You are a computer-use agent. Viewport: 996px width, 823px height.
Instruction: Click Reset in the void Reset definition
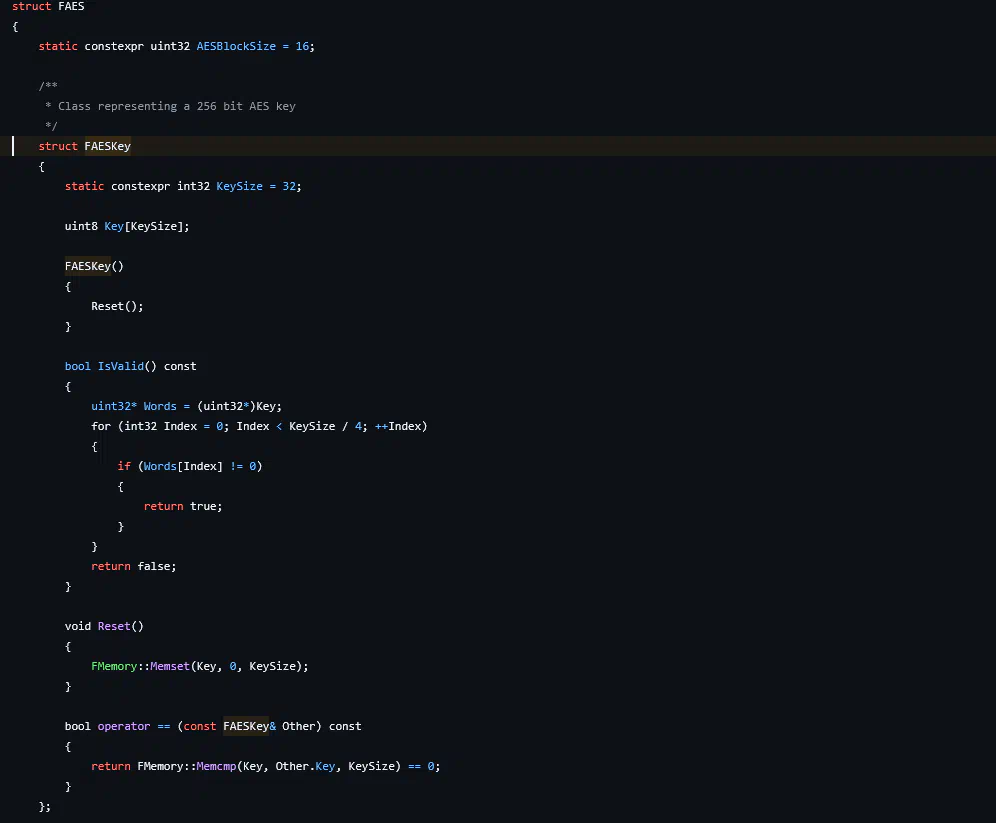tap(114, 626)
